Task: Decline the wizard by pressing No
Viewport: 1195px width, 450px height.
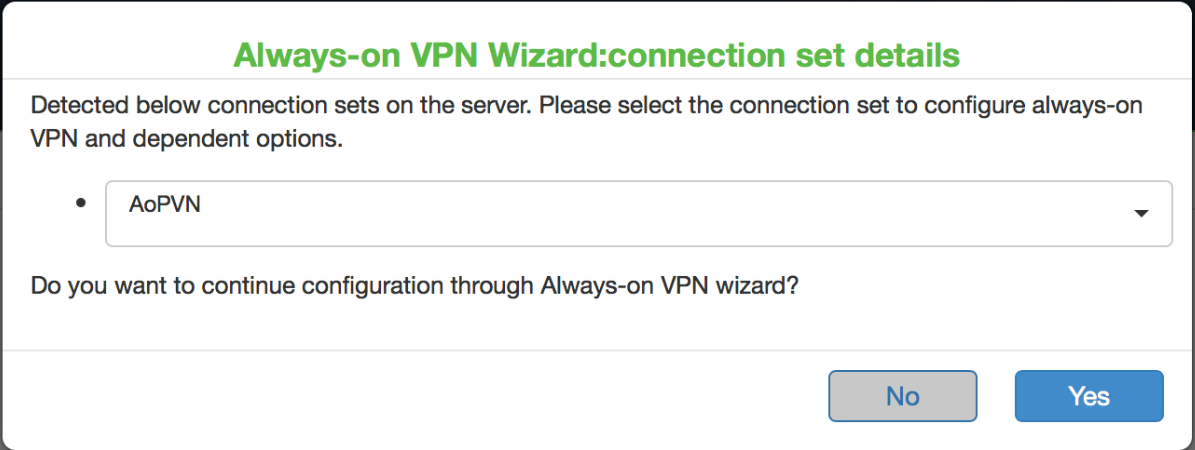Action: point(902,396)
